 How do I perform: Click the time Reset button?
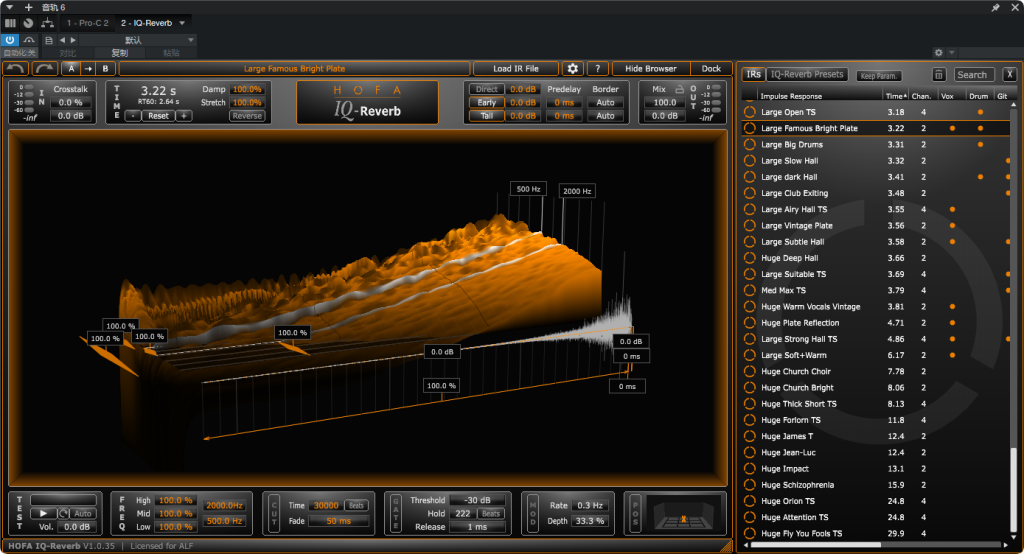[158, 116]
